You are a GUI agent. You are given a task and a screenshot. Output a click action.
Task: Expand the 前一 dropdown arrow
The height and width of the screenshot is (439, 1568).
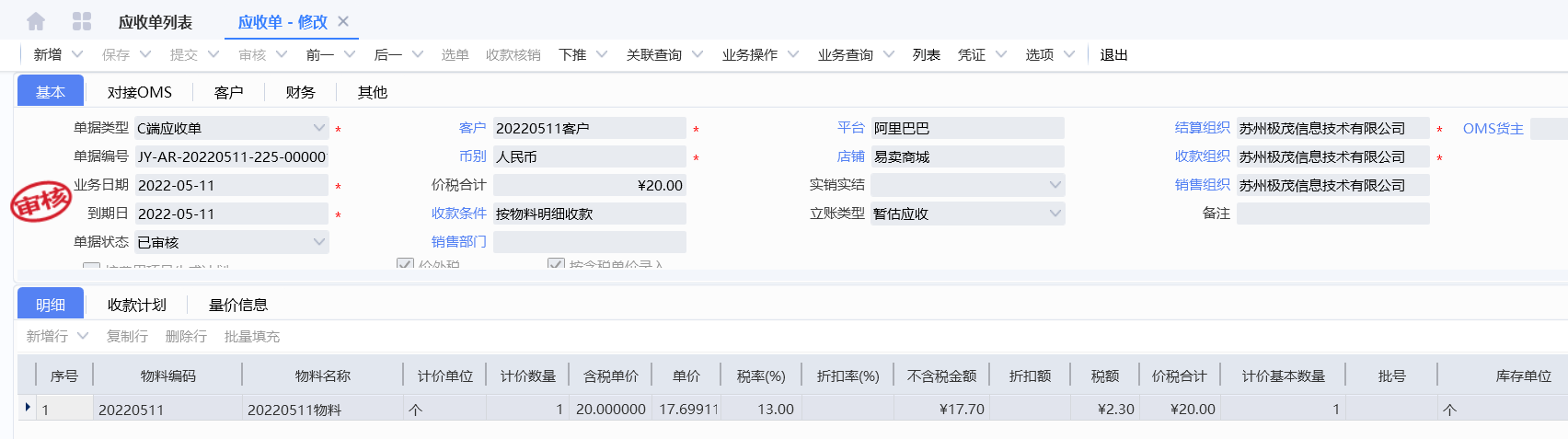pos(350,54)
